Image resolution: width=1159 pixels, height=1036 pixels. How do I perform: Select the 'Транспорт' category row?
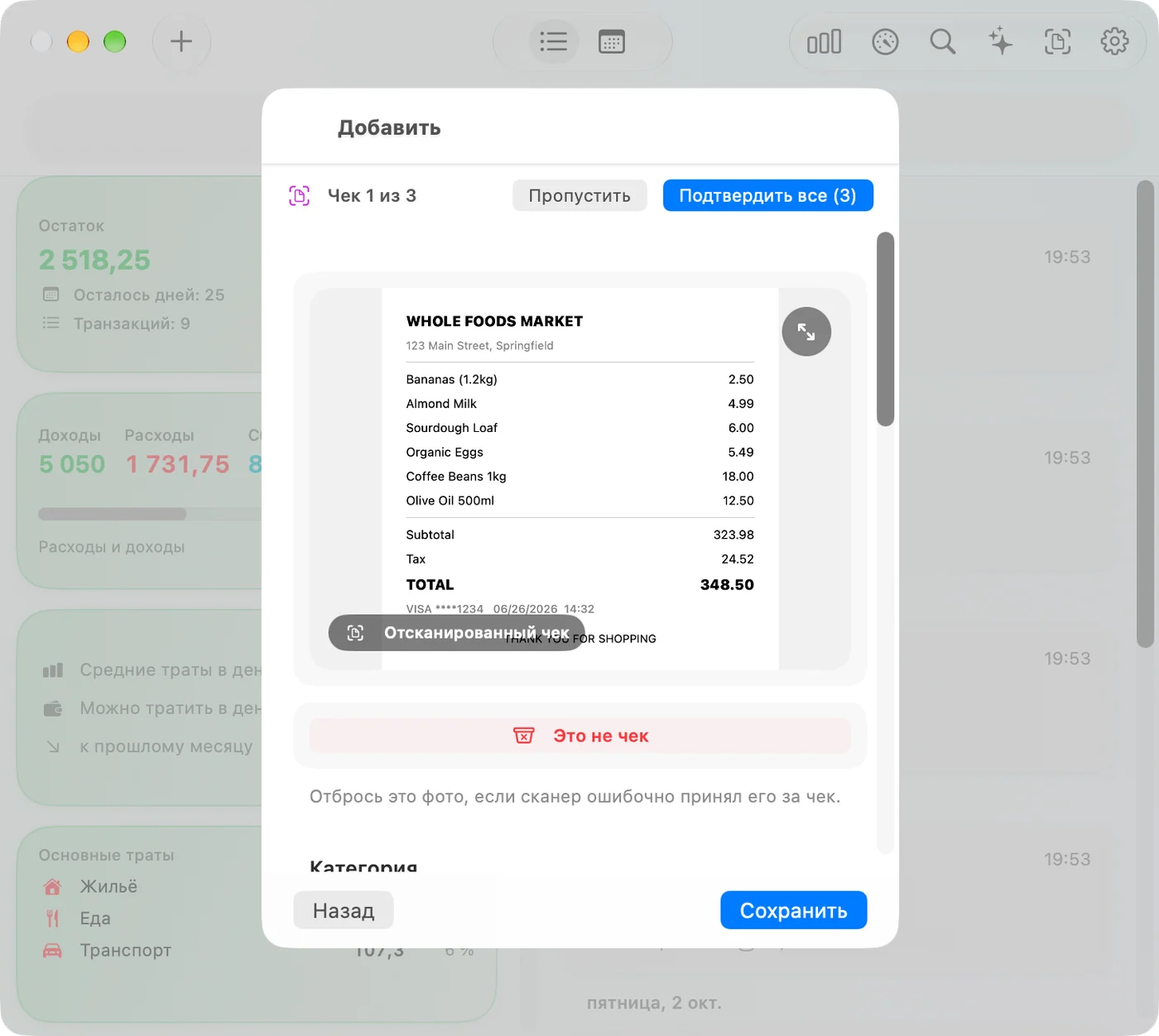(149, 950)
